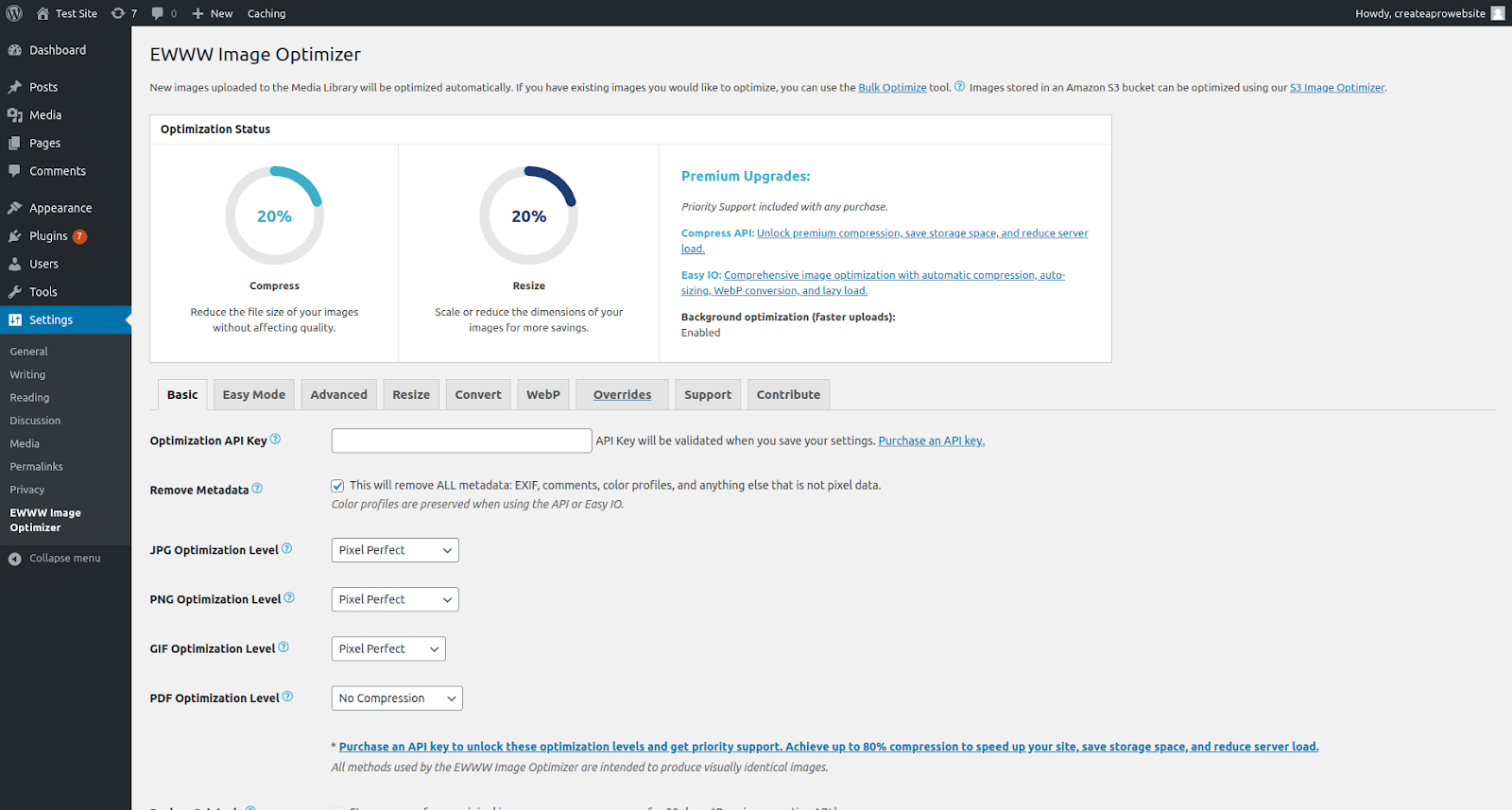
Task: Open the comments bubble in admin bar
Action: tap(157, 13)
